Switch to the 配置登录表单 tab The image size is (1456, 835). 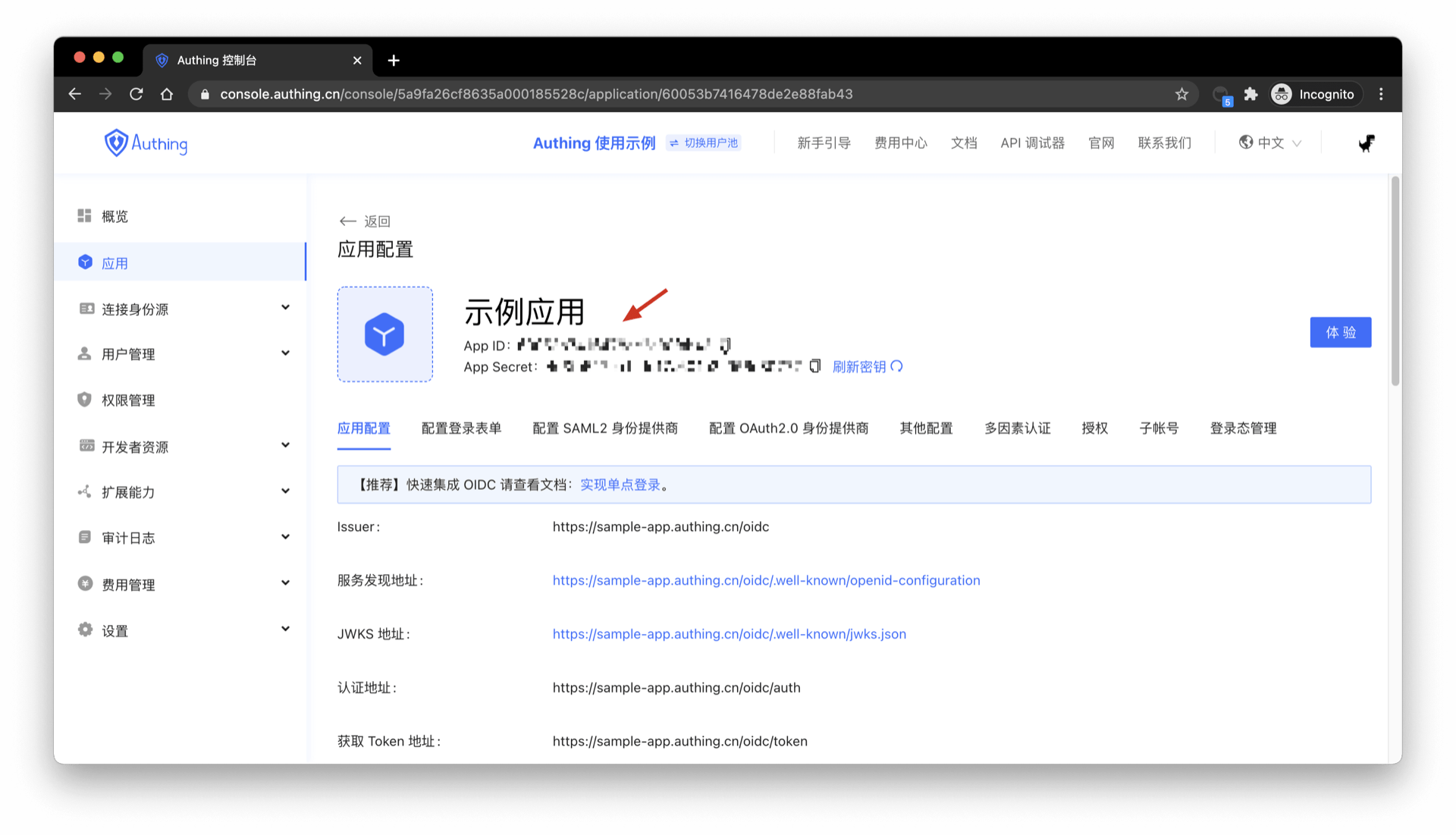tap(461, 428)
